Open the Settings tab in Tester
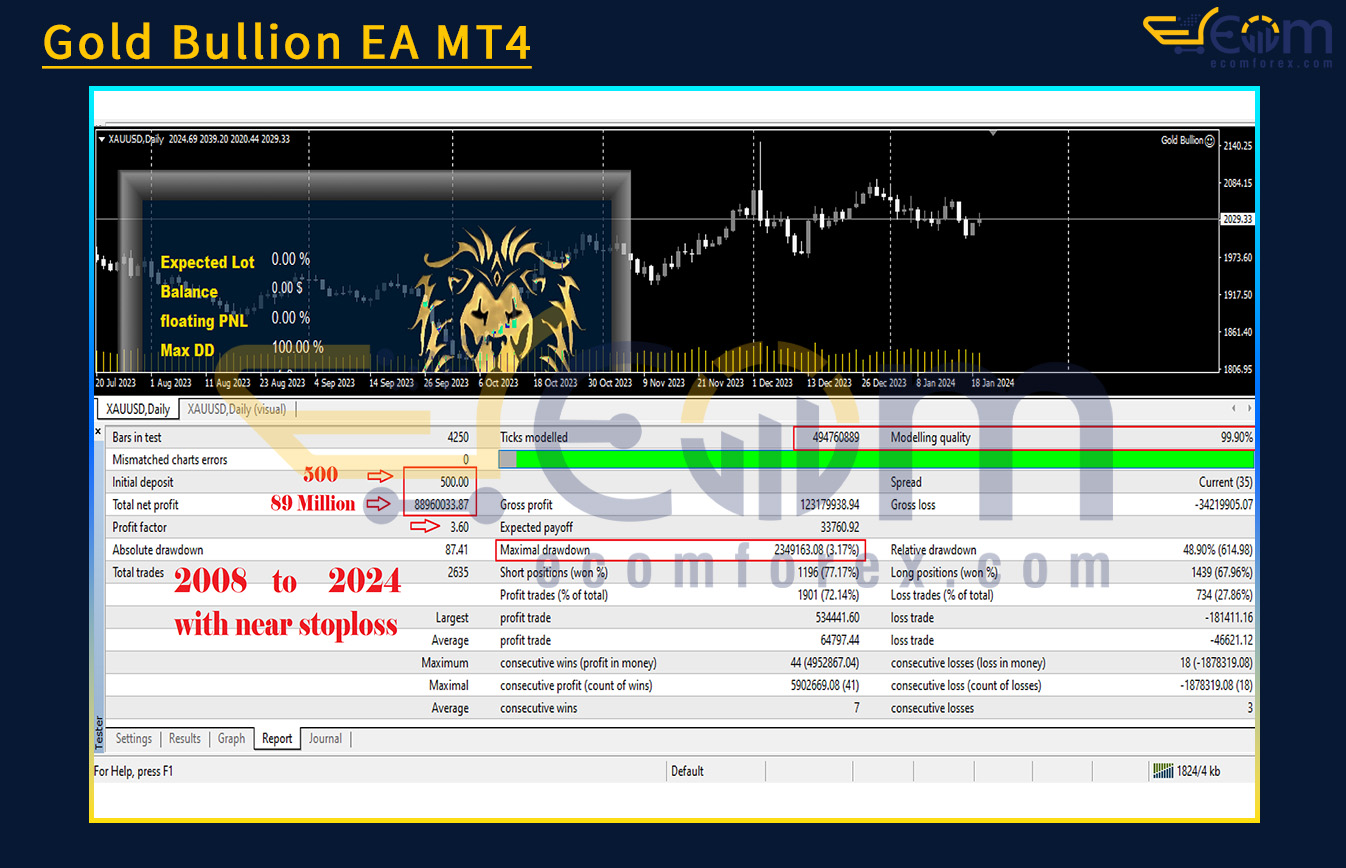Image resolution: width=1346 pixels, height=868 pixels. [x=134, y=739]
